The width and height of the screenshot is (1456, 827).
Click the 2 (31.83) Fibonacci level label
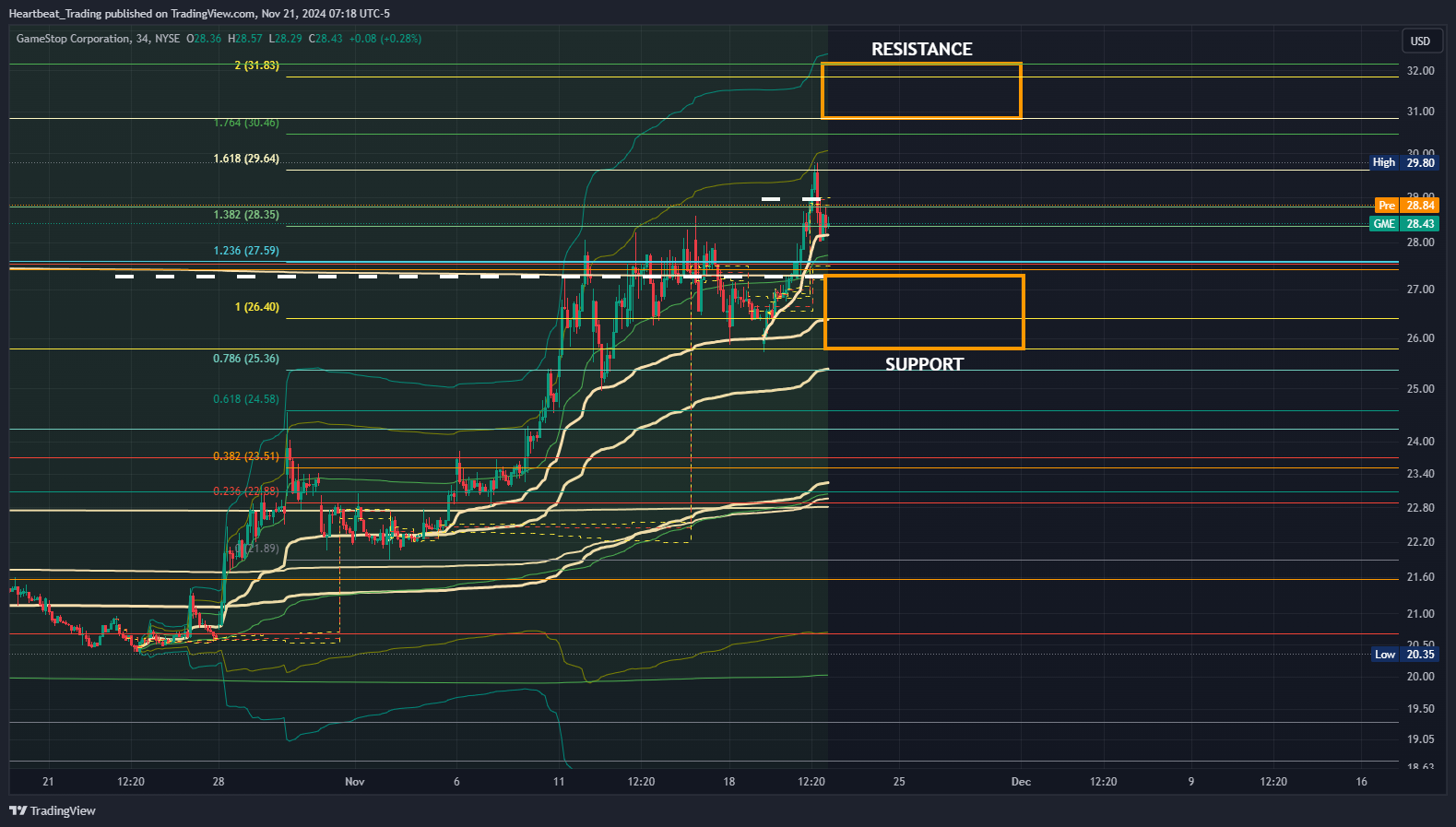click(256, 65)
